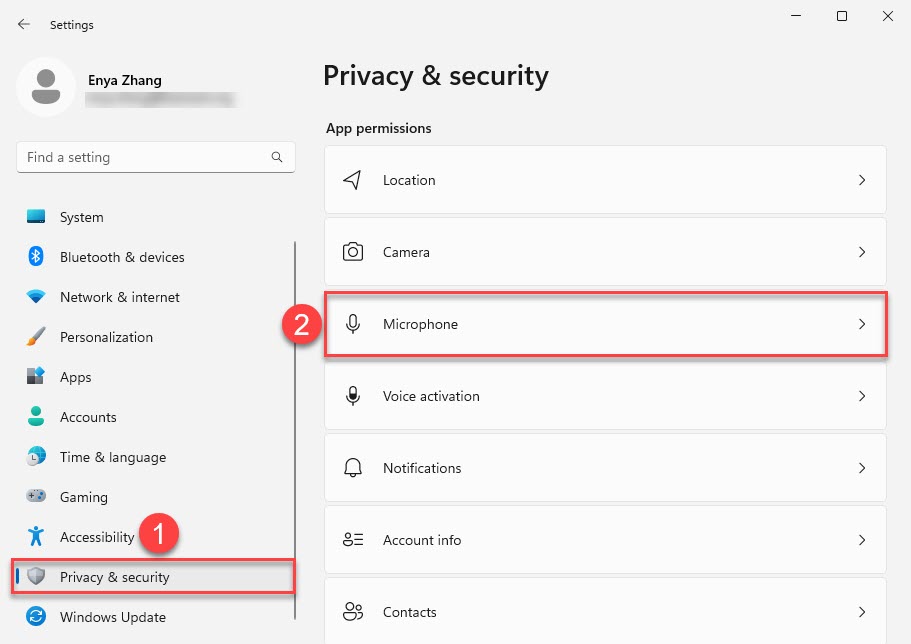The height and width of the screenshot is (644, 911).
Task: Select Time & language category
Action: point(112,457)
